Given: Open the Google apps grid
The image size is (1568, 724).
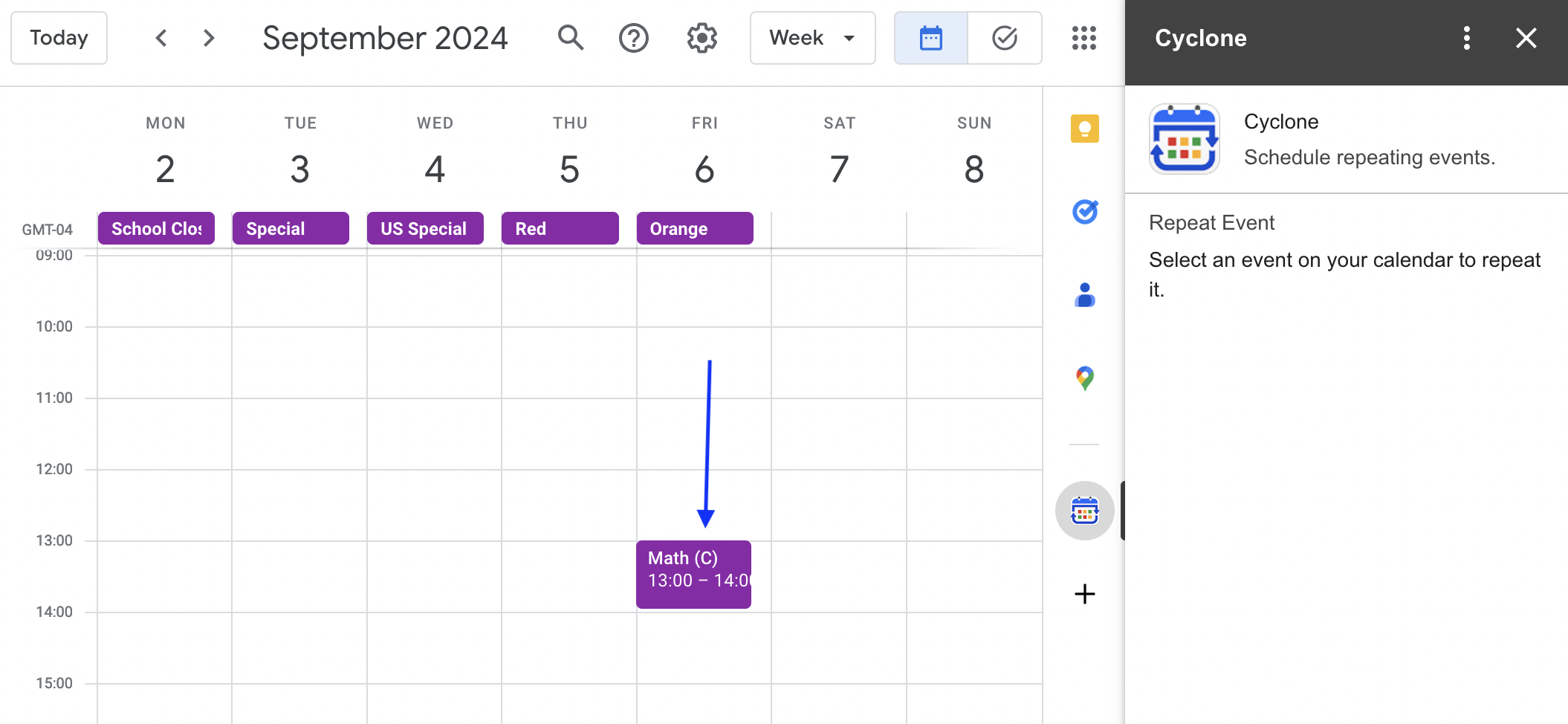Looking at the screenshot, I should [1084, 38].
